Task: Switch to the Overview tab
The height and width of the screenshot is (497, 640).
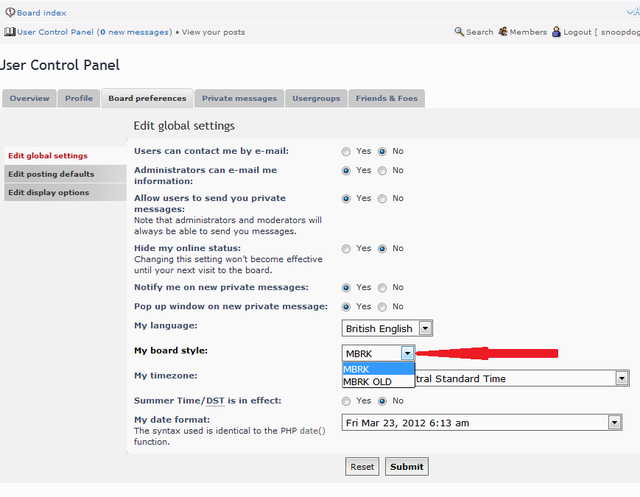Action: click(29, 98)
